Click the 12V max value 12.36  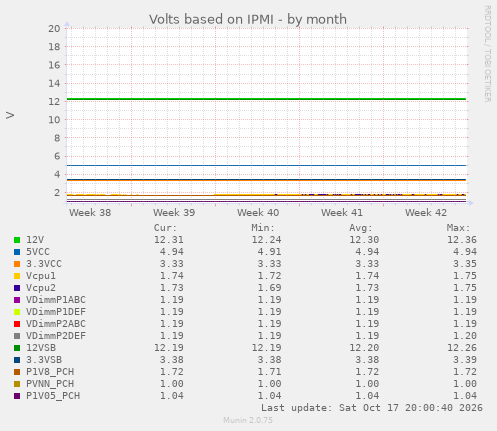[x=462, y=240]
